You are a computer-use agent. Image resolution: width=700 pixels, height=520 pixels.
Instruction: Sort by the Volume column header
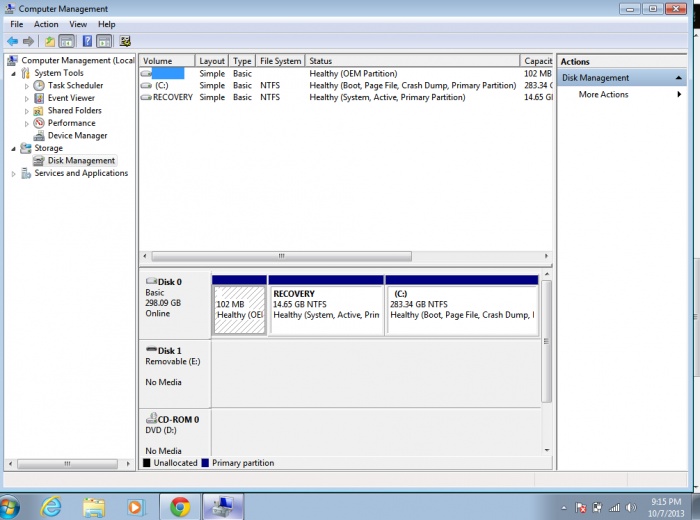(167, 61)
